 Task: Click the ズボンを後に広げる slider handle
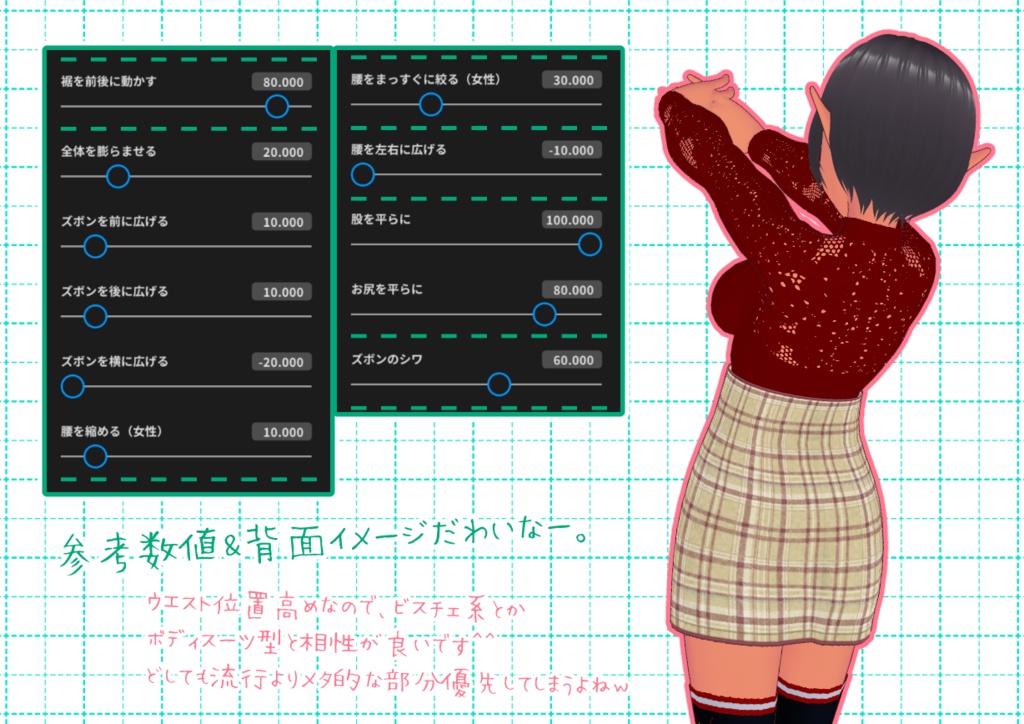95,317
